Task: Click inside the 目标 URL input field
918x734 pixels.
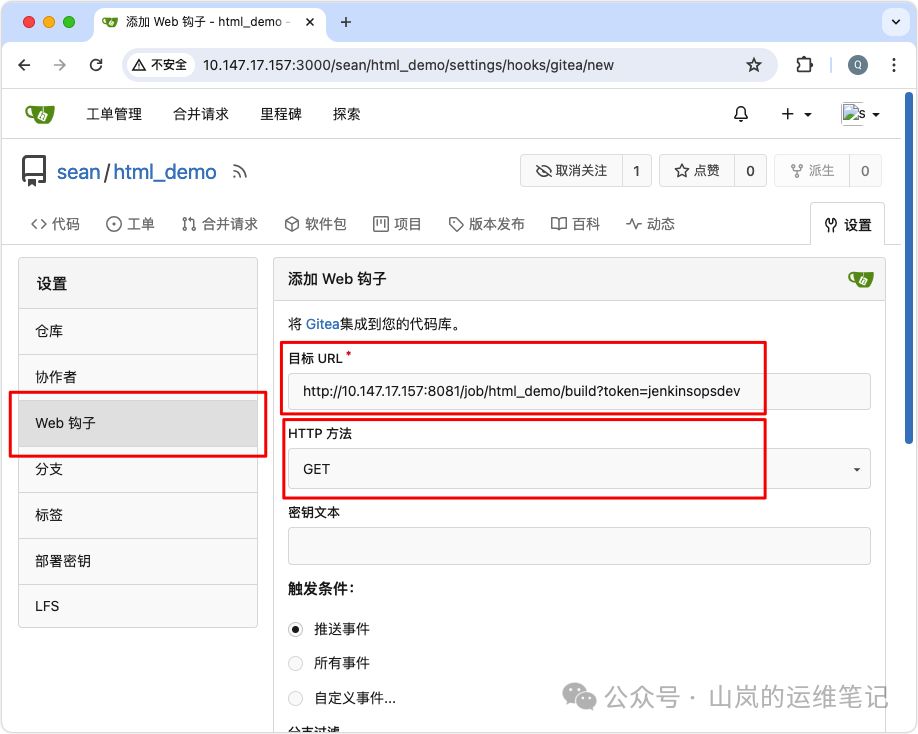Action: coord(576,391)
